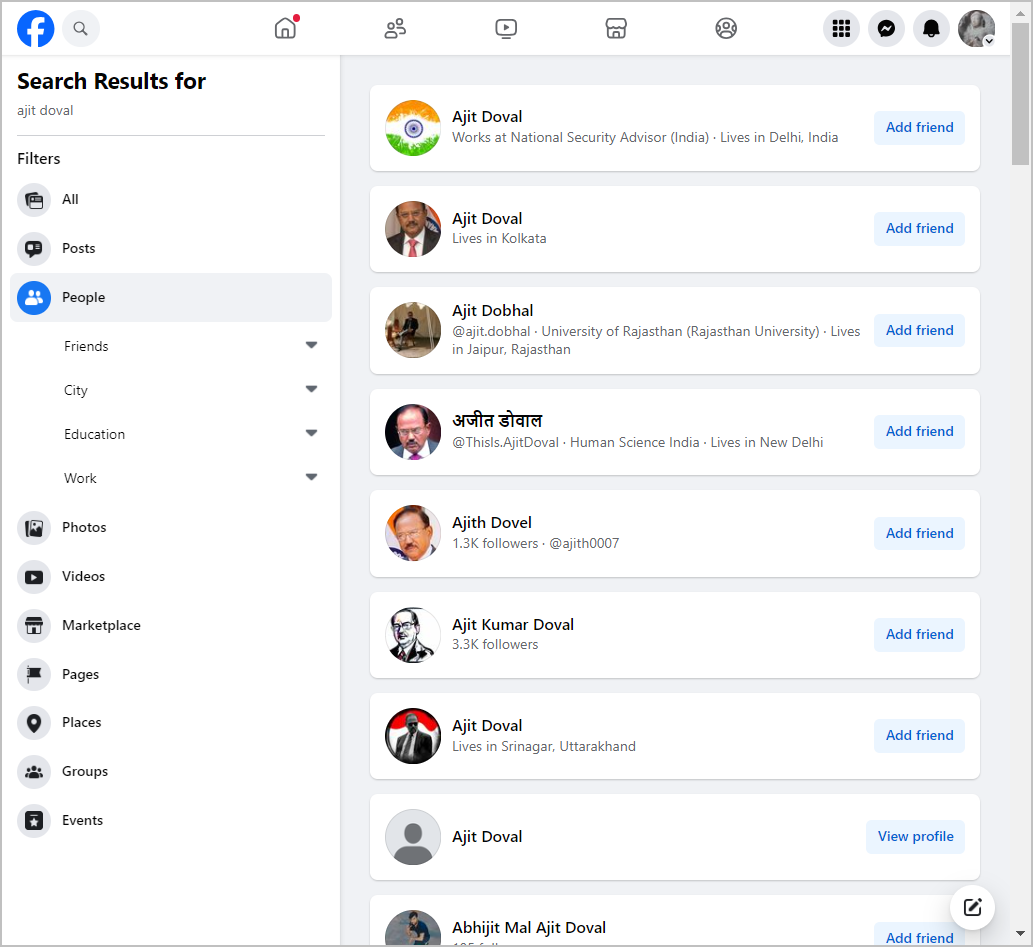The image size is (1033, 947).
Task: Open Marketplace icon in top navigation
Action: (616, 28)
